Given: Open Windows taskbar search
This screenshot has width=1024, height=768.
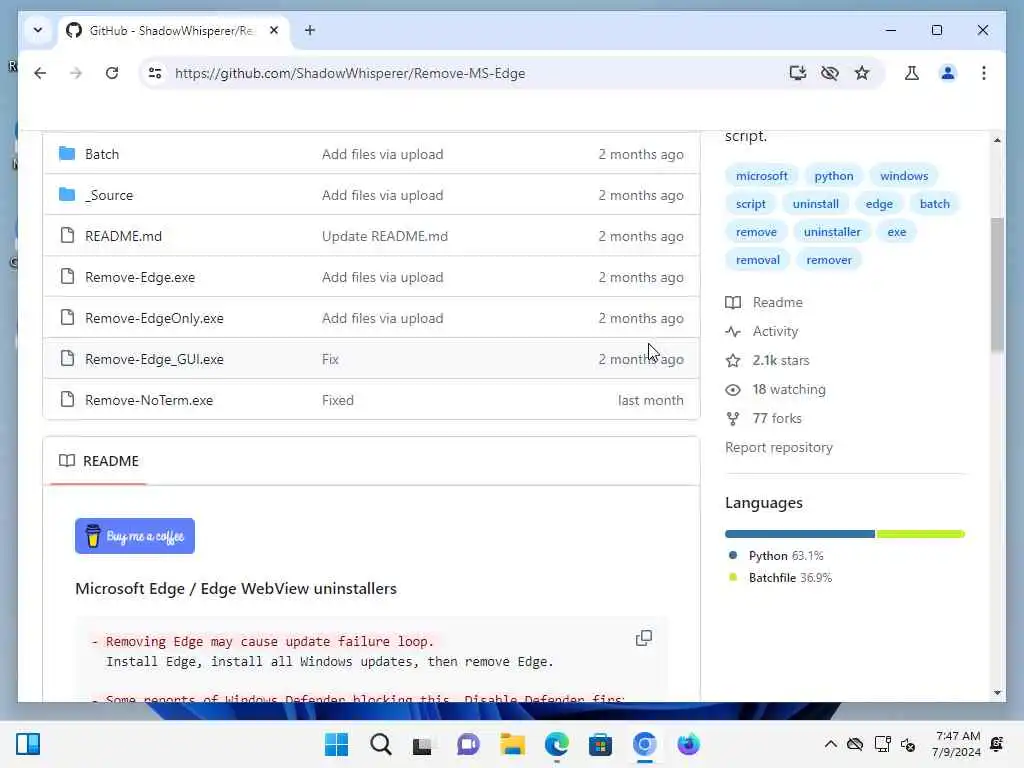Looking at the screenshot, I should 381,744.
